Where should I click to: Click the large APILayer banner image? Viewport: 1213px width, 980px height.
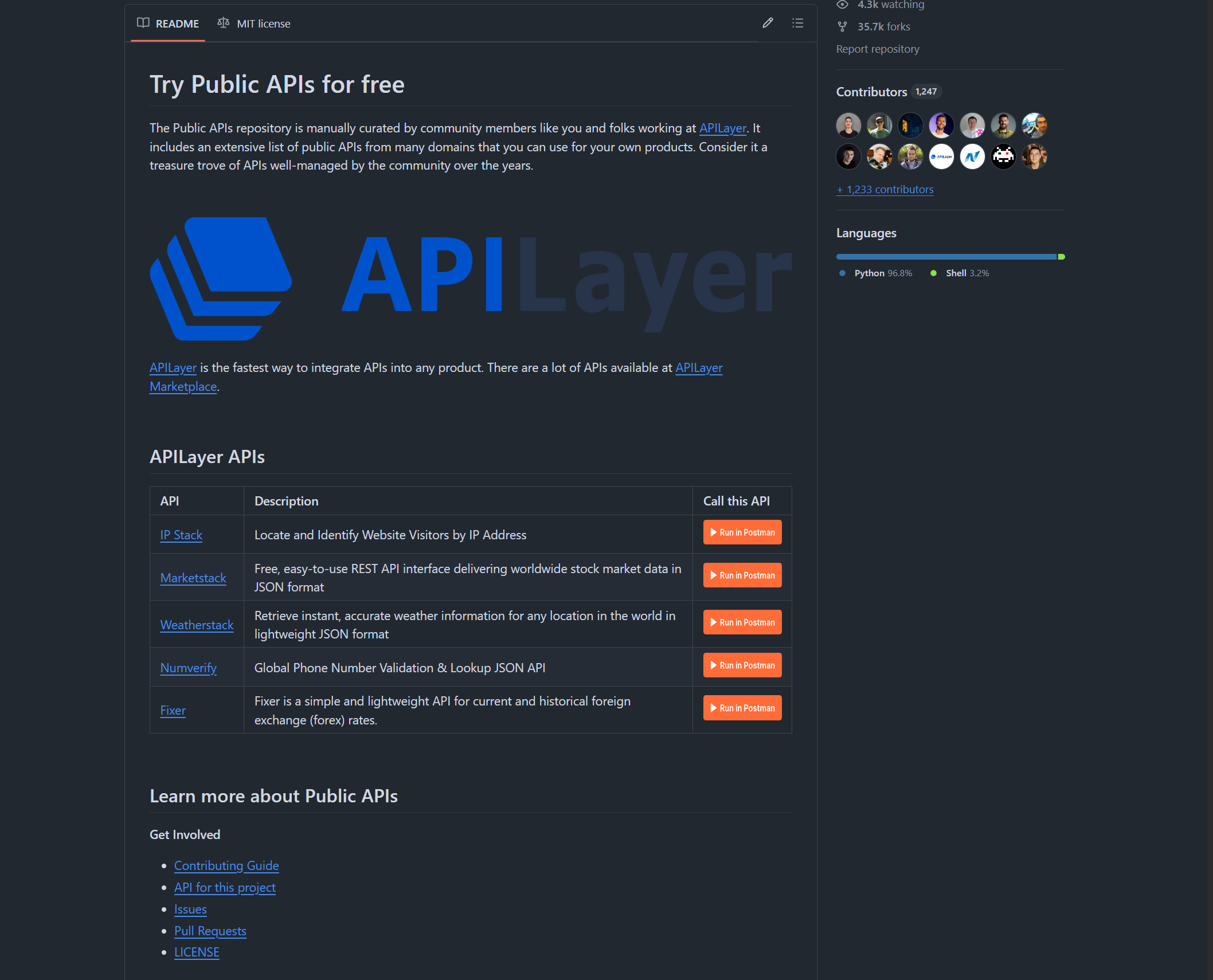coord(471,278)
